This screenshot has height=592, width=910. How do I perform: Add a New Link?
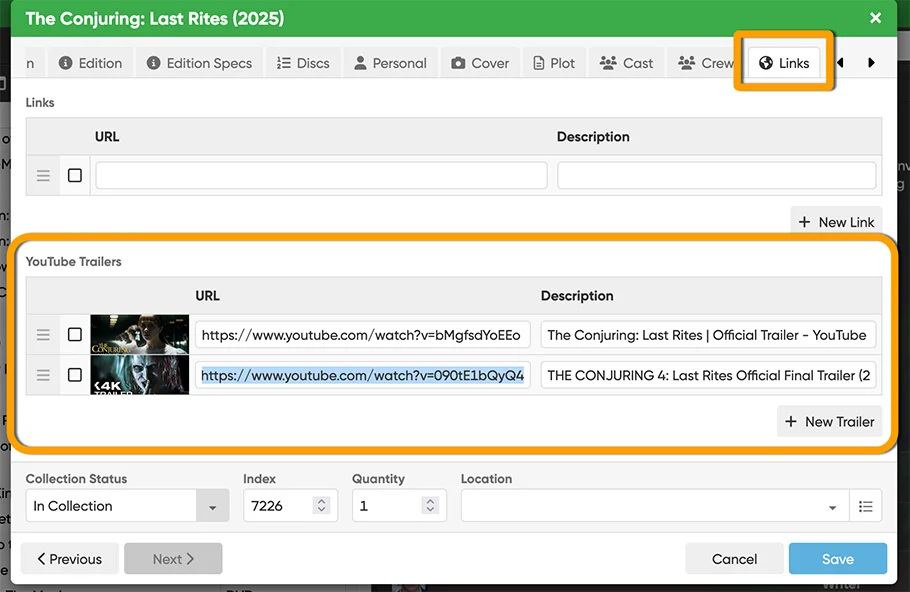[836, 222]
